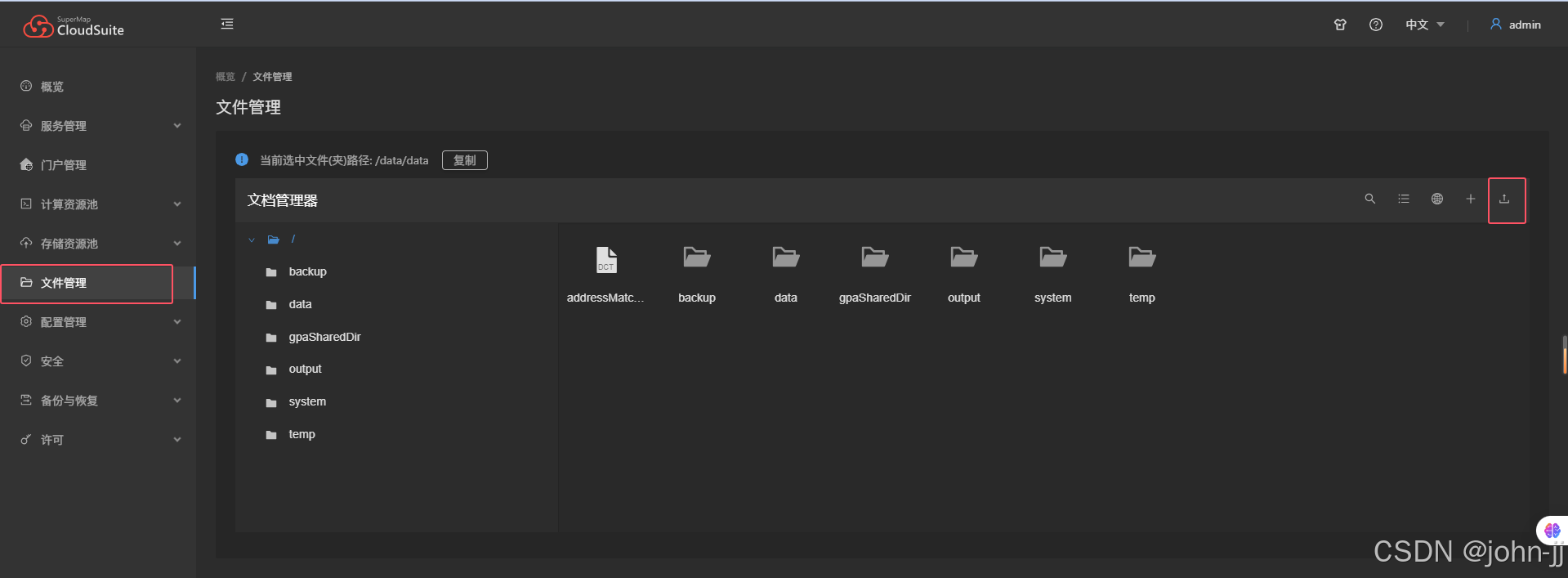Expand the 计算资源池 sidebar menu

click(98, 204)
